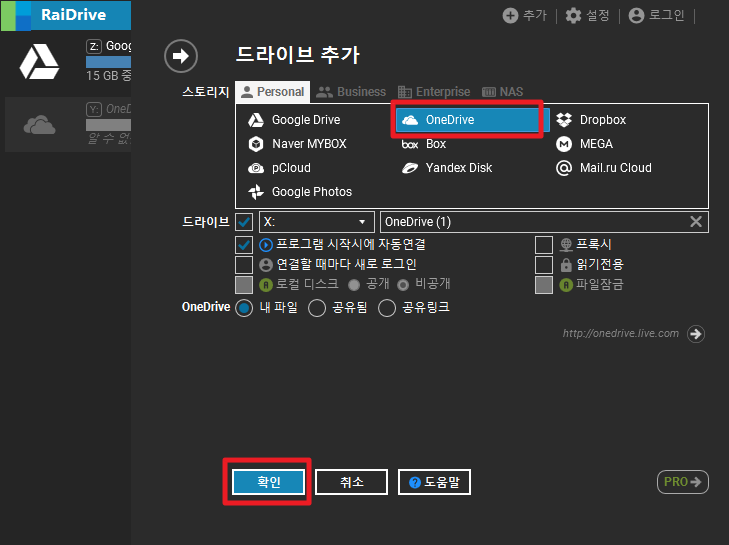Screen dimensions: 729x545
Task: Choose MEGA storage
Action: point(584,144)
